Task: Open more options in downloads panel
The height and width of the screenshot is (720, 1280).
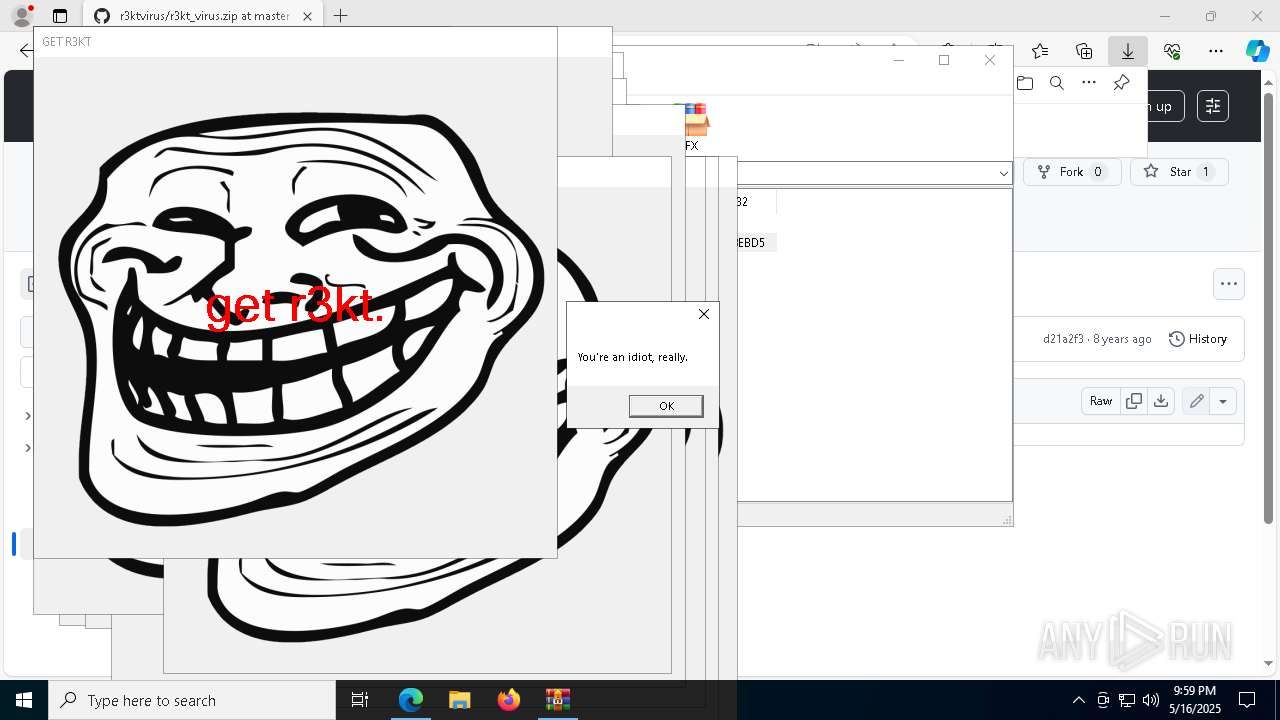Action: (1089, 83)
